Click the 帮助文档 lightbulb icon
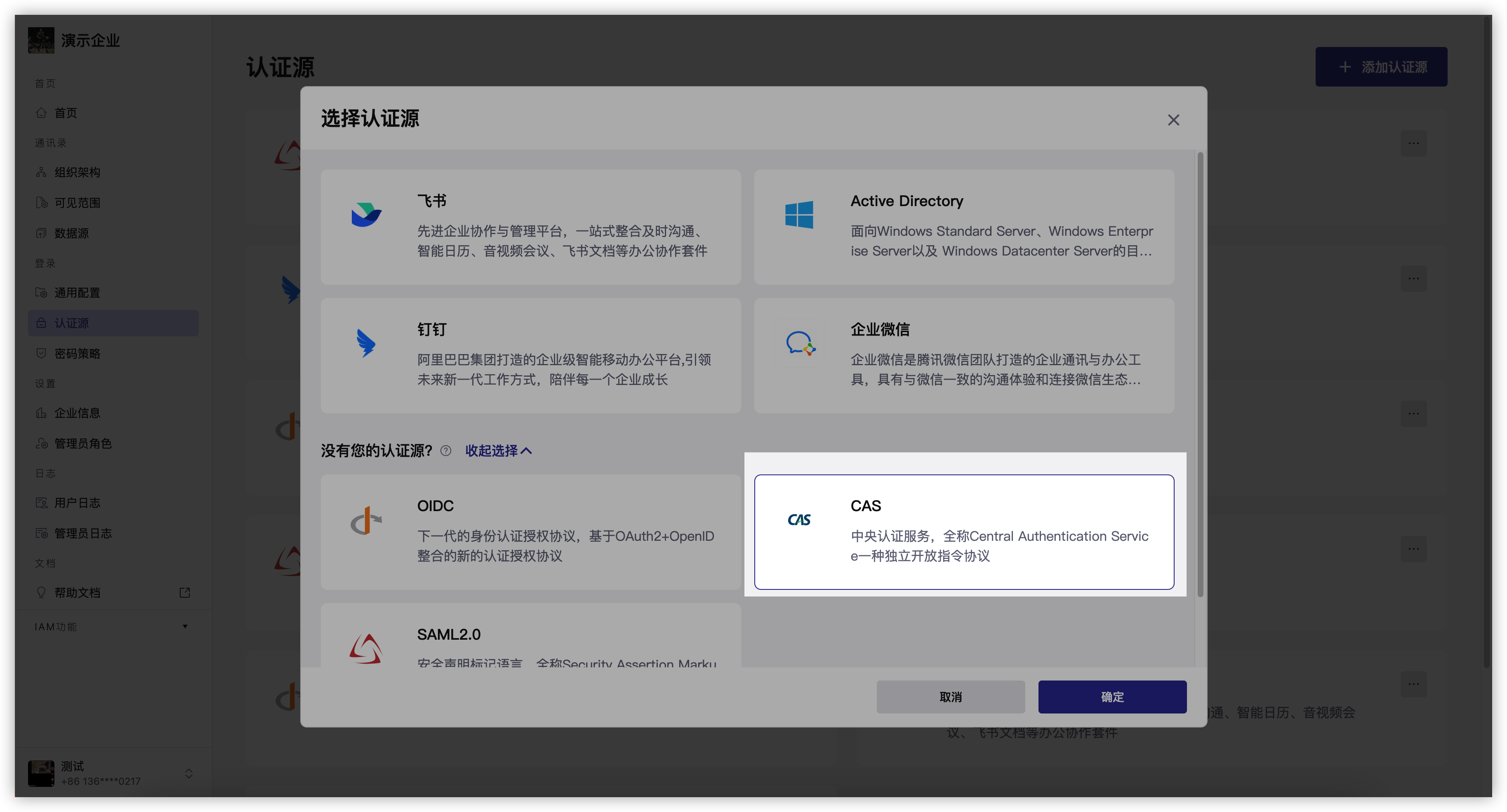Screen dimensions: 1507x812 (x=41, y=592)
